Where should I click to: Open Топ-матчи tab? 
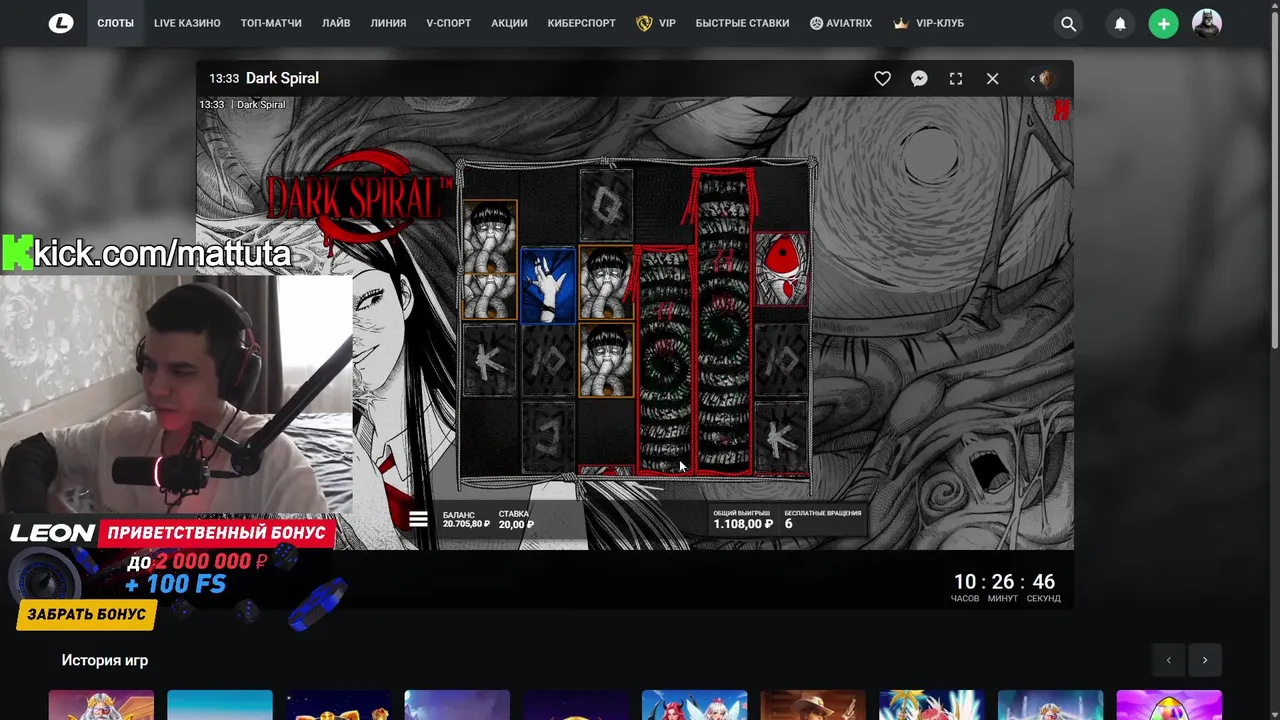pyautogui.click(x=271, y=23)
